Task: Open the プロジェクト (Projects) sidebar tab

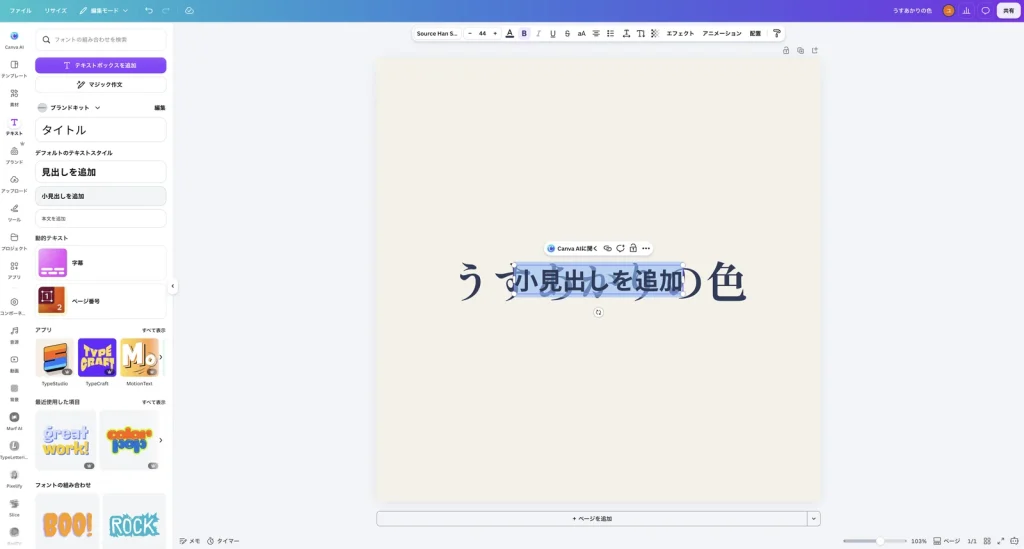Action: pos(14,241)
